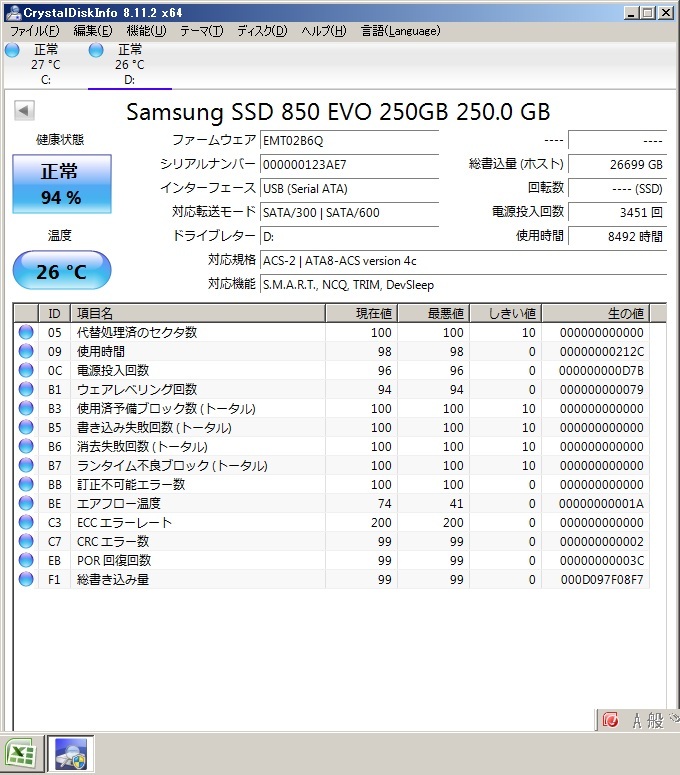Image resolution: width=680 pixels, height=775 pixels.
Task: Open the 編集(E) menu
Action: 92,31
